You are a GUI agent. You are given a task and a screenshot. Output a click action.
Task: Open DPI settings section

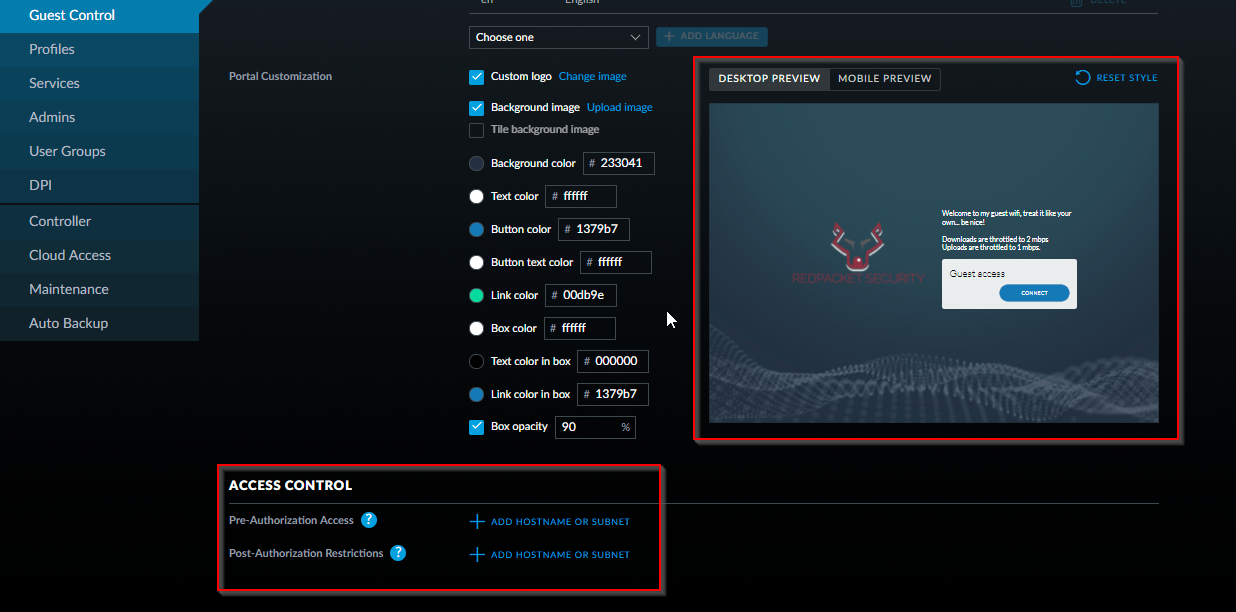[x=99, y=185]
